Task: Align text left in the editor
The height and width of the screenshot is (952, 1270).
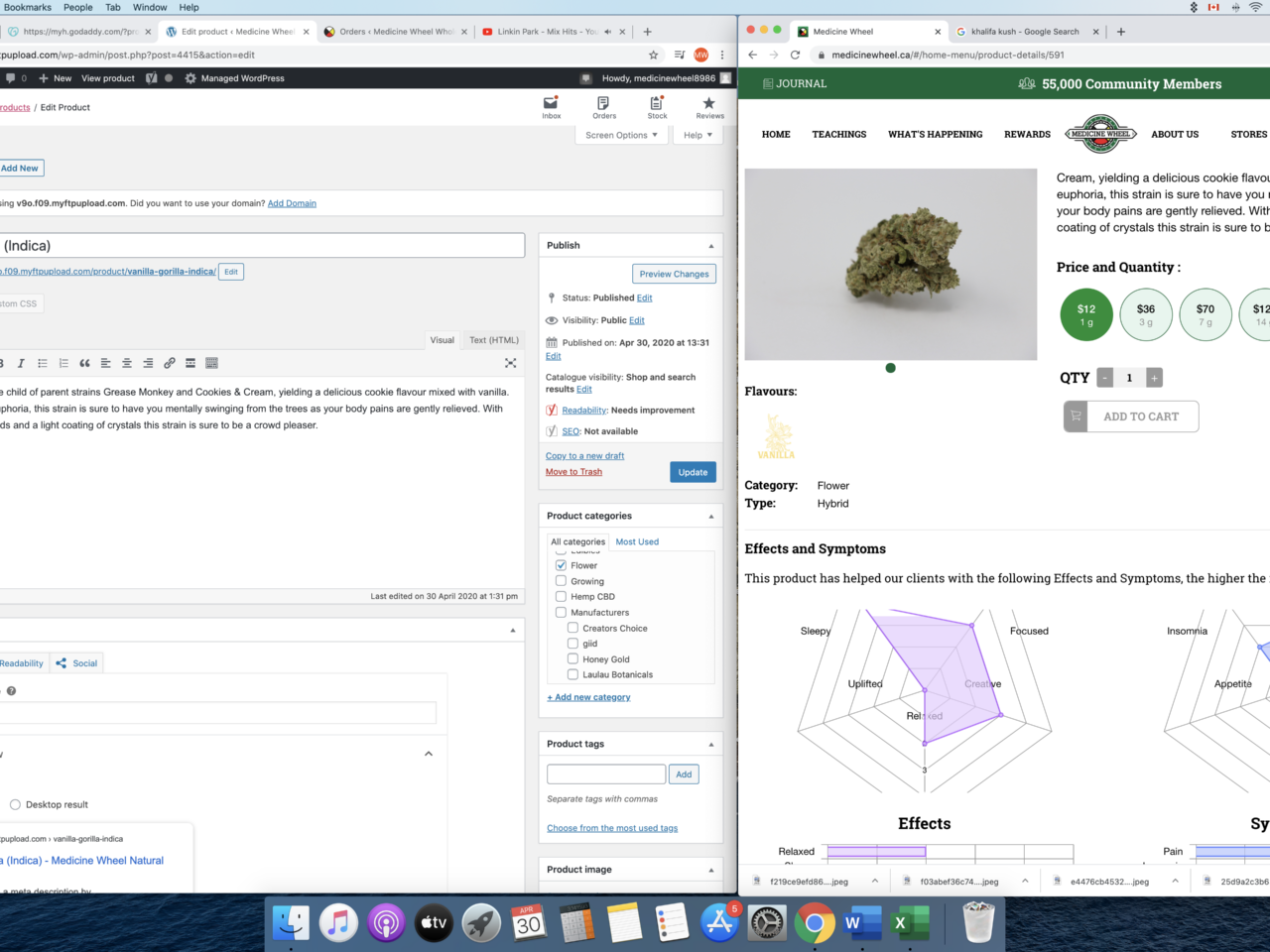Action: 105,364
